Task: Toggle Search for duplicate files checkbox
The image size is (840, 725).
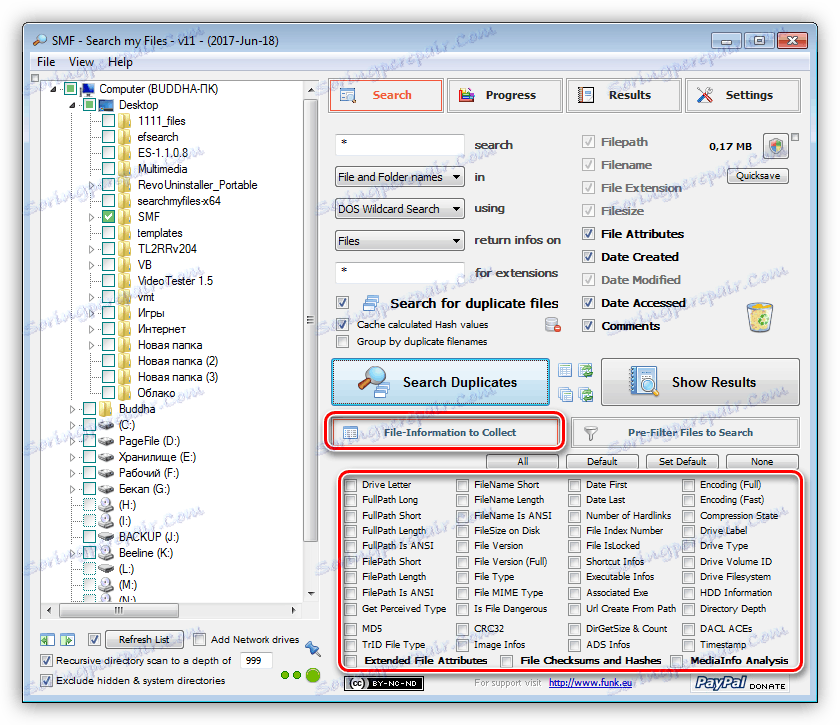Action: [343, 303]
